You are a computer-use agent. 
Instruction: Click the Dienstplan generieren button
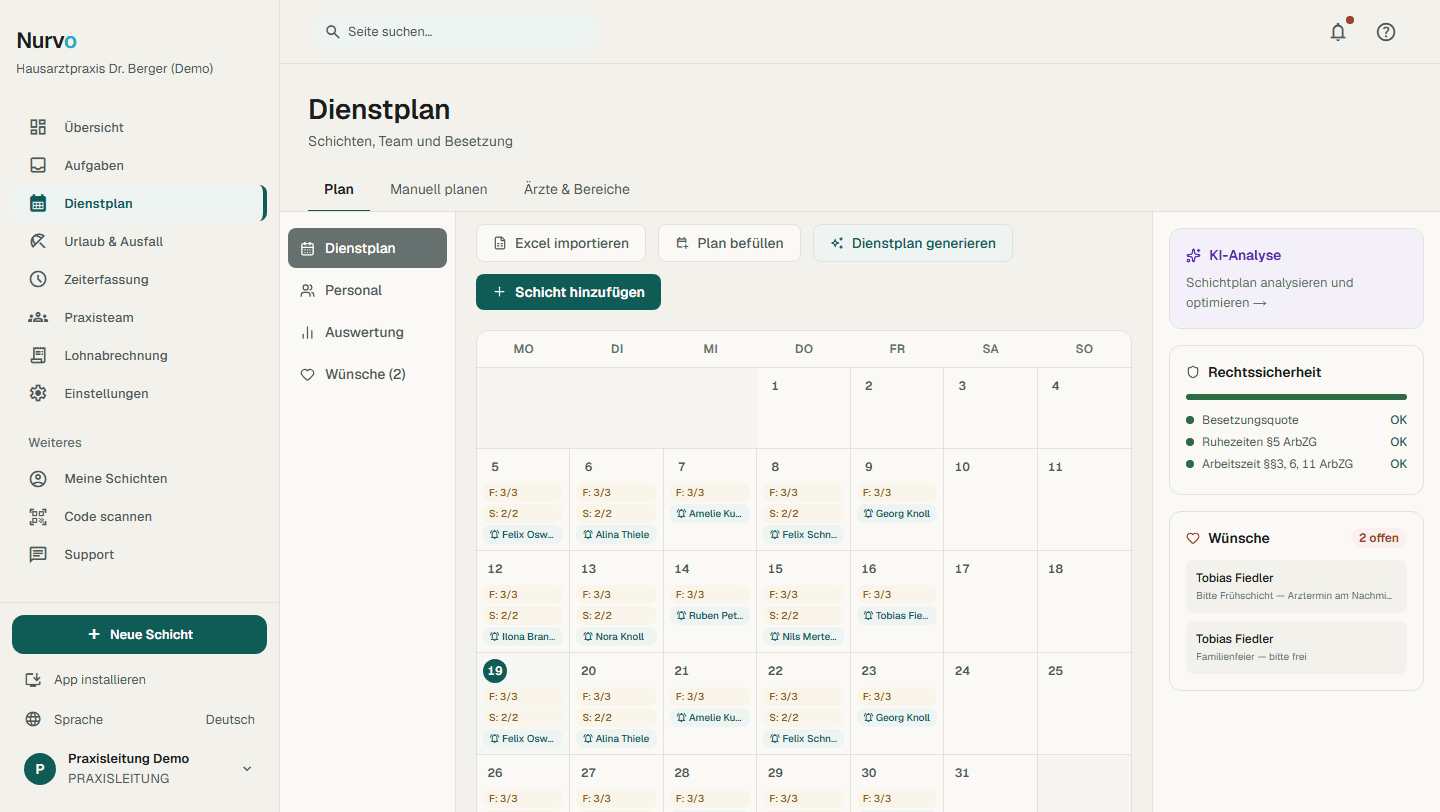pos(913,243)
